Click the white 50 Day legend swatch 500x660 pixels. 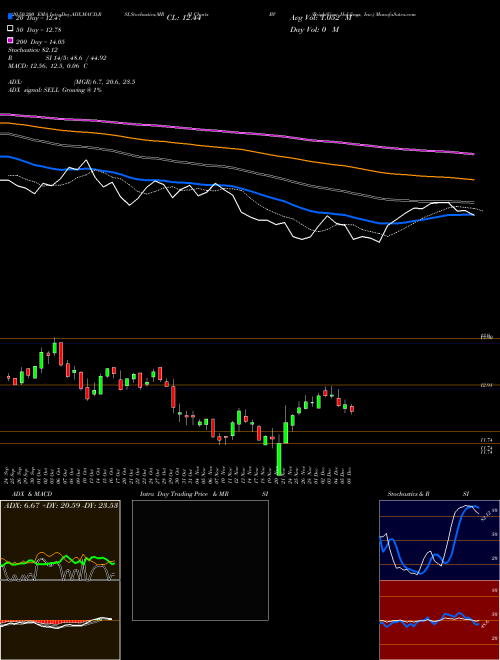[10, 29]
